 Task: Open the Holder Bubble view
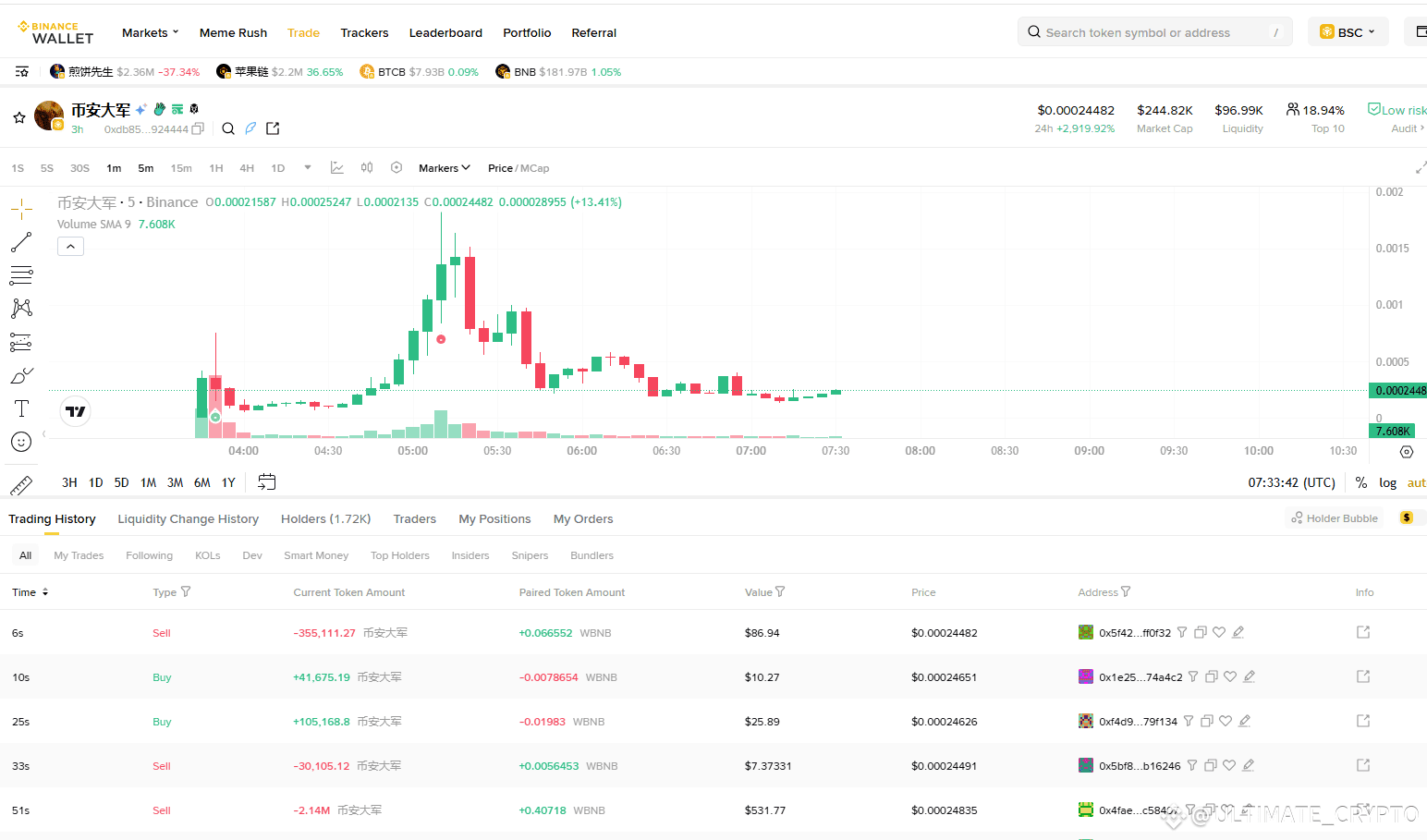(1335, 518)
